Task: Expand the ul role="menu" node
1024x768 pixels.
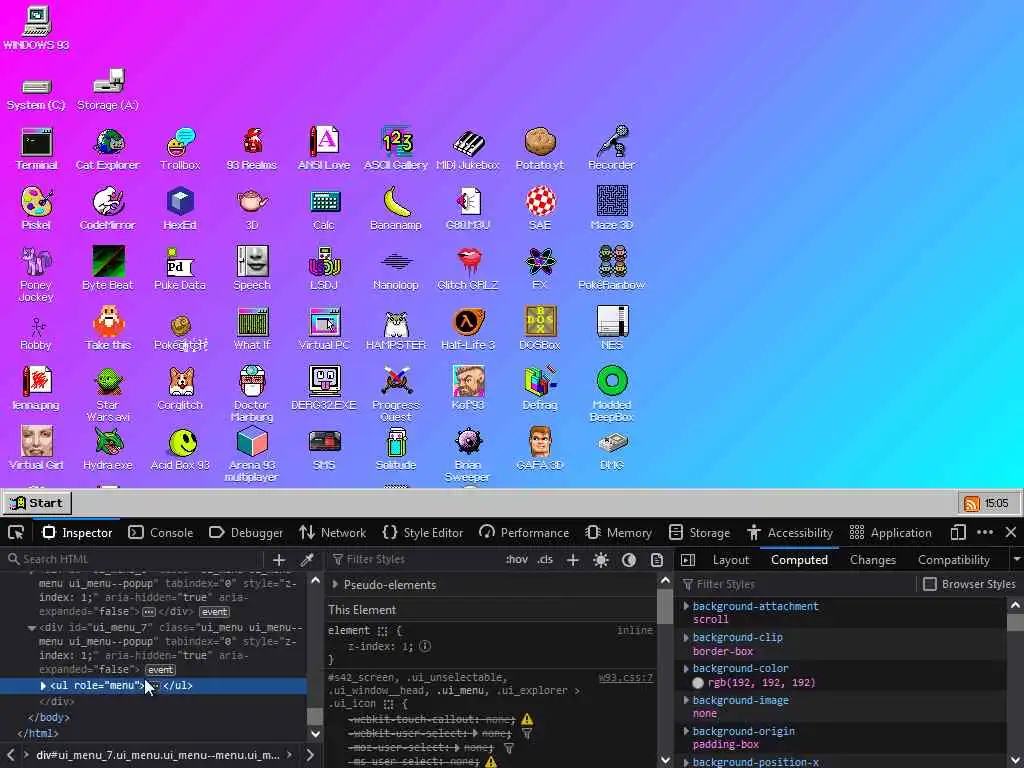Action: coord(43,686)
